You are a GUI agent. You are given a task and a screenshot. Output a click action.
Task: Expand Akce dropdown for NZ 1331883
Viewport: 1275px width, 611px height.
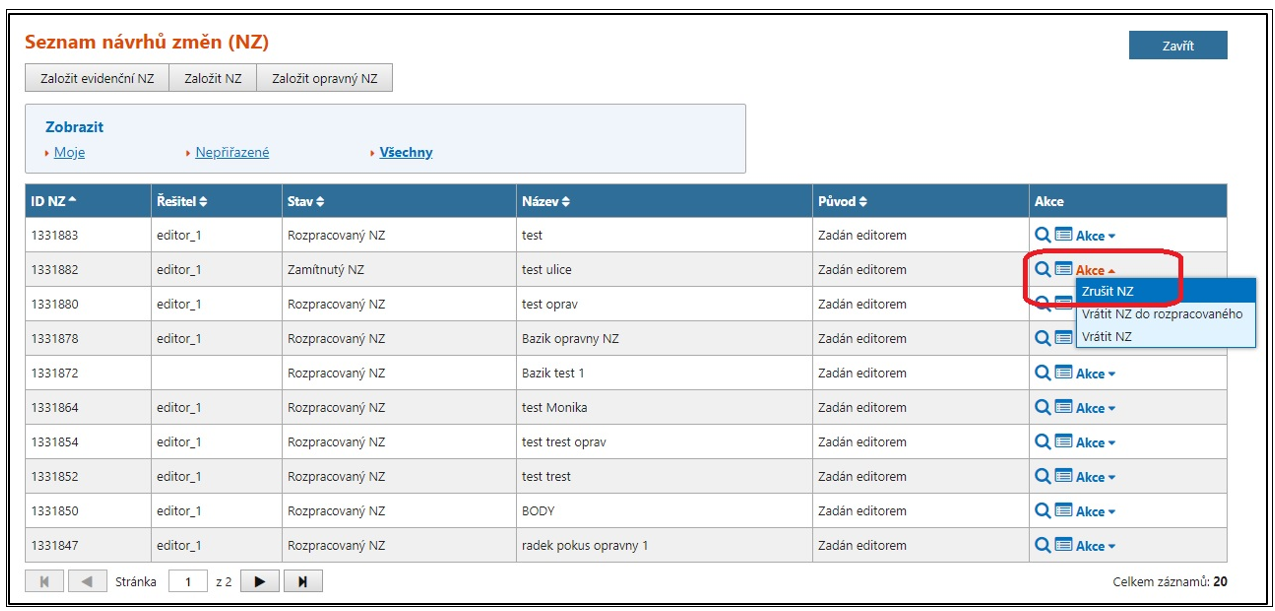[x=1095, y=236]
